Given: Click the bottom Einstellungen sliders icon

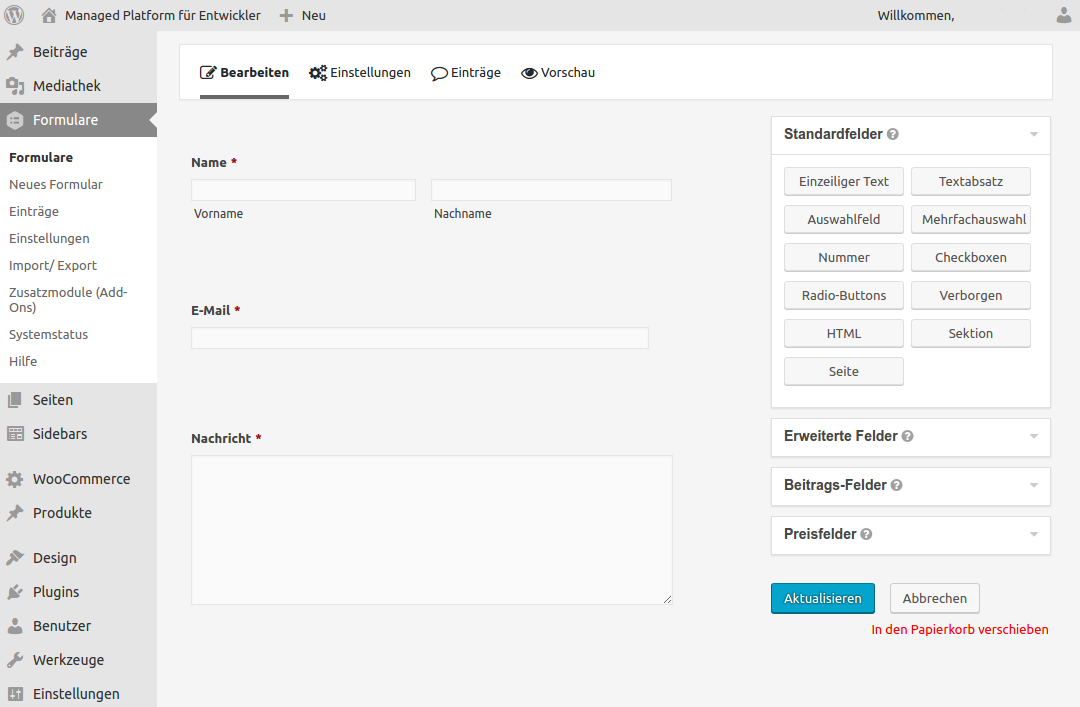Looking at the screenshot, I should pyautogui.click(x=15, y=694).
